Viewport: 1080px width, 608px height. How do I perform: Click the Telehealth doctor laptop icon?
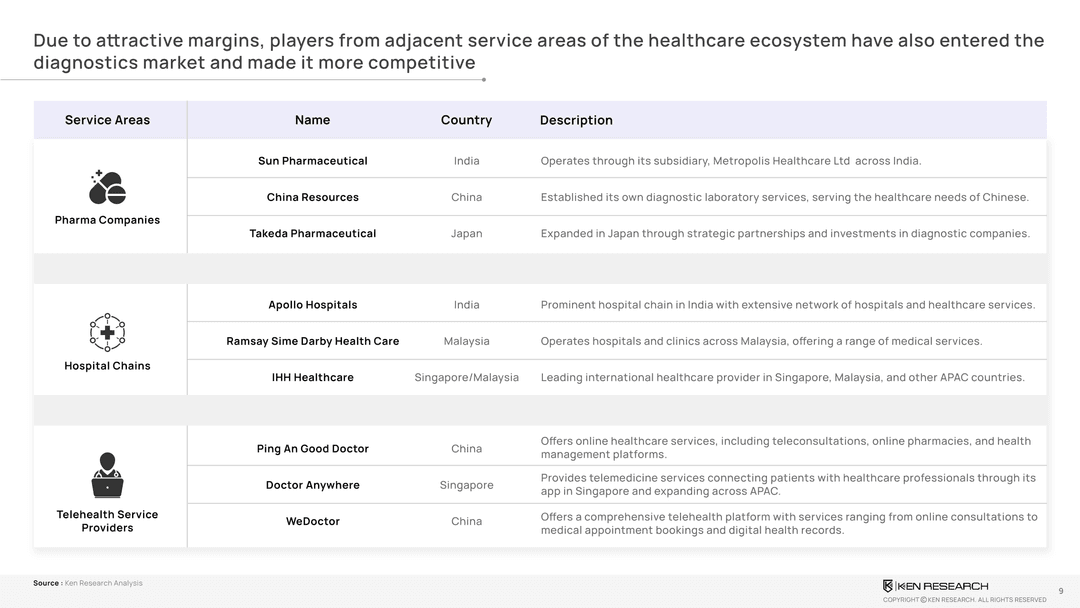click(x=107, y=476)
